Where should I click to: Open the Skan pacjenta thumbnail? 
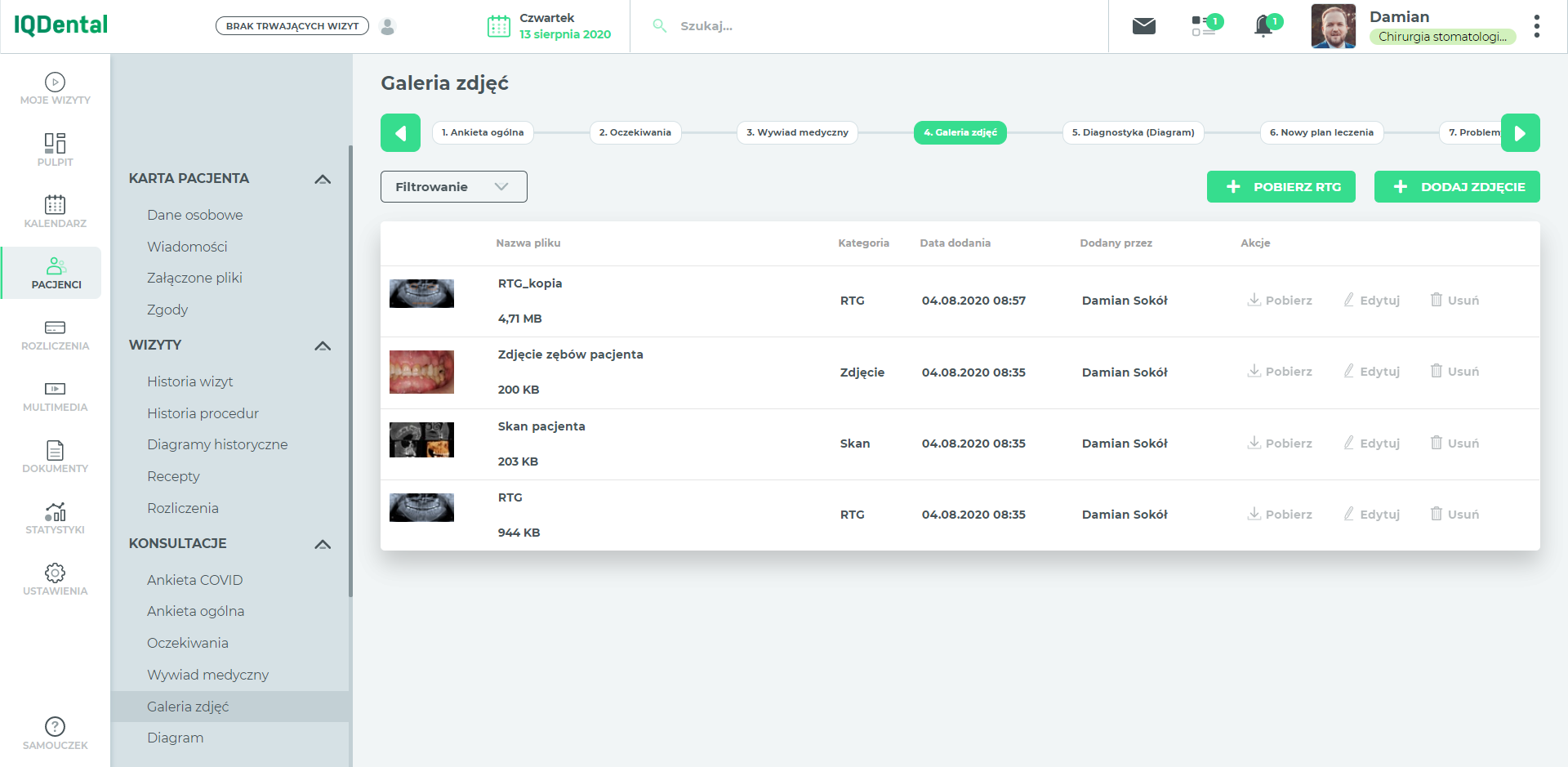tap(421, 439)
